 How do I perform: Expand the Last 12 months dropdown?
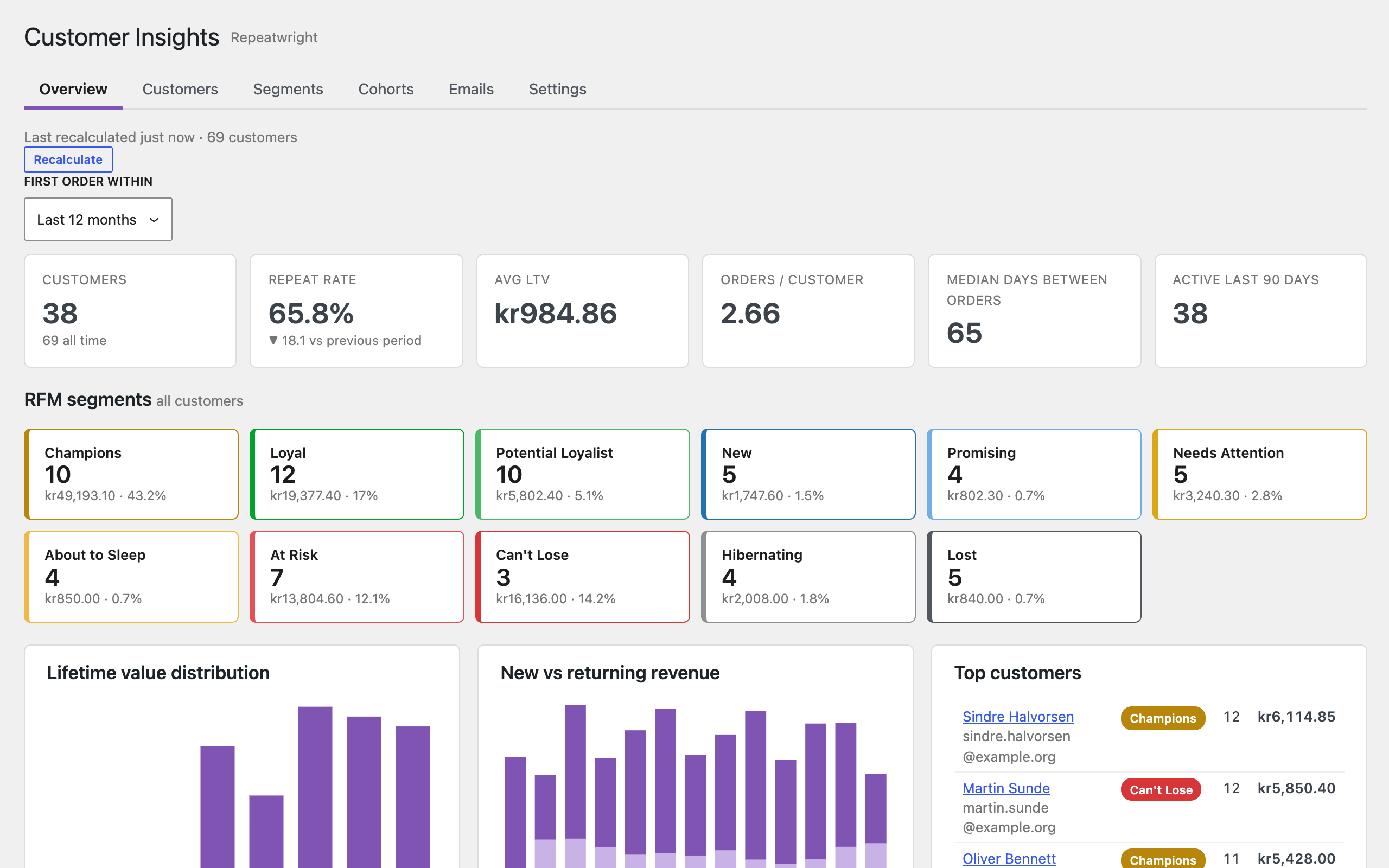click(98, 219)
